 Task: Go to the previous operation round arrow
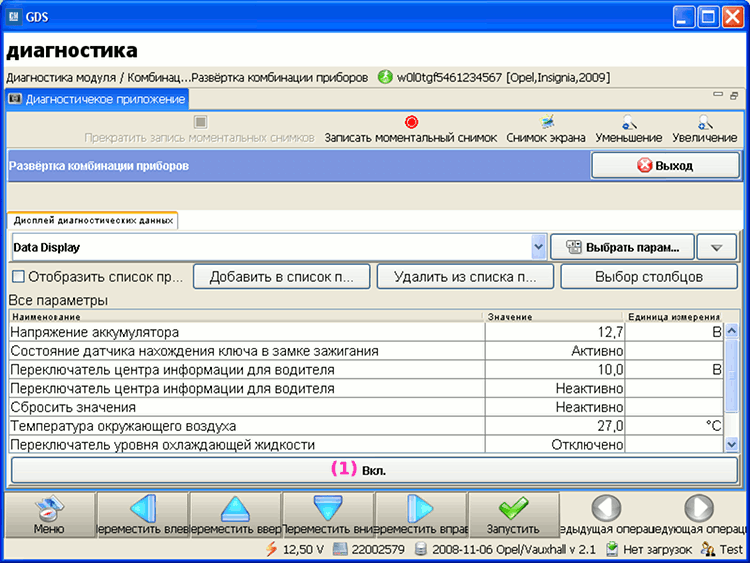point(606,508)
